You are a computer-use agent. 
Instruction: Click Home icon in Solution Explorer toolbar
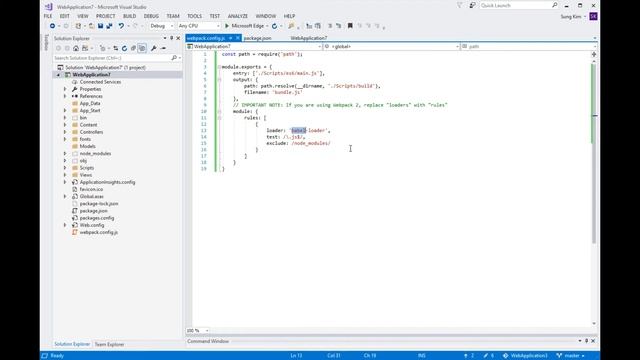(x=76, y=48)
